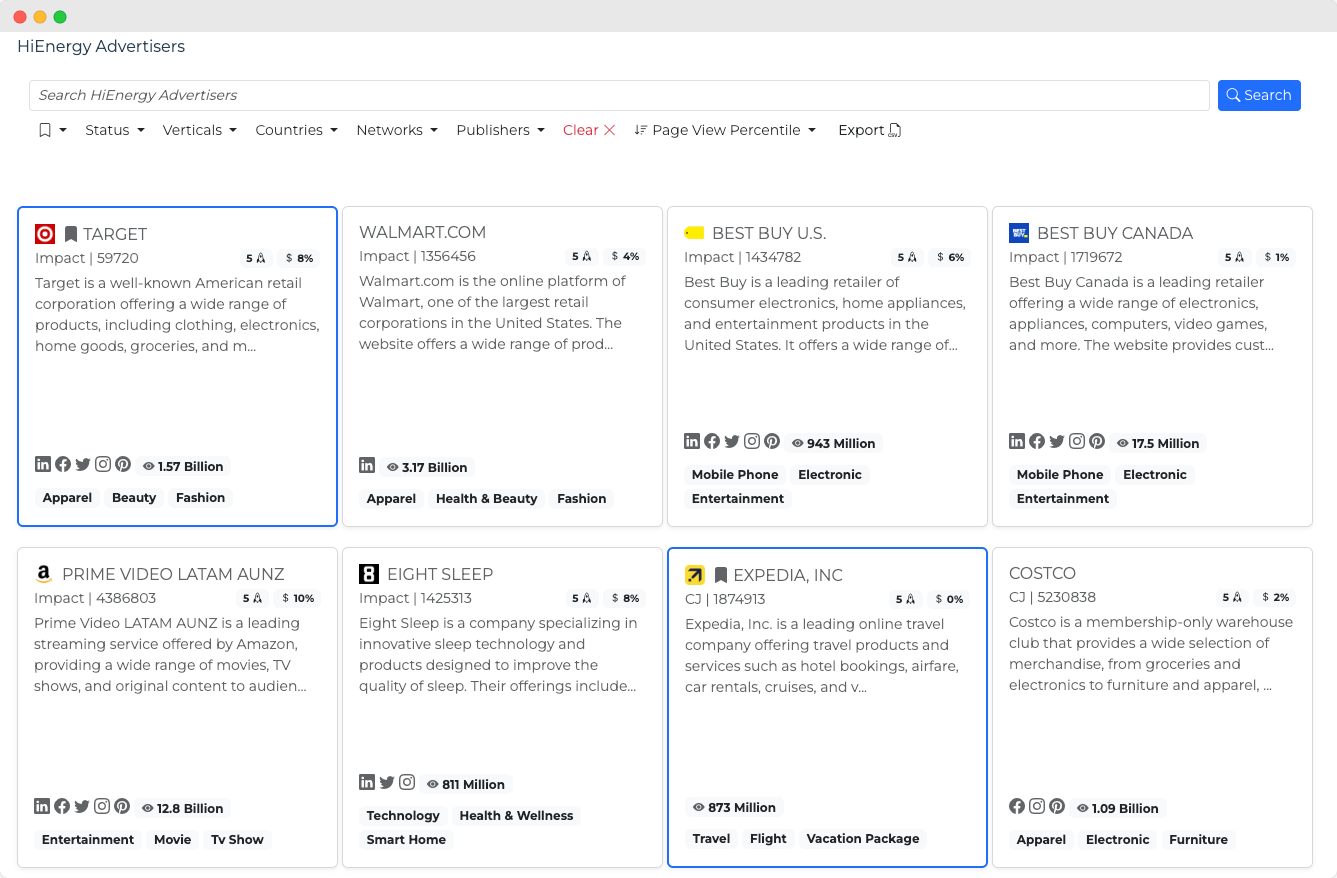This screenshot has height=878, width=1337.
Task: Open Best Buy U.S. Twitter icon
Action: [732, 441]
